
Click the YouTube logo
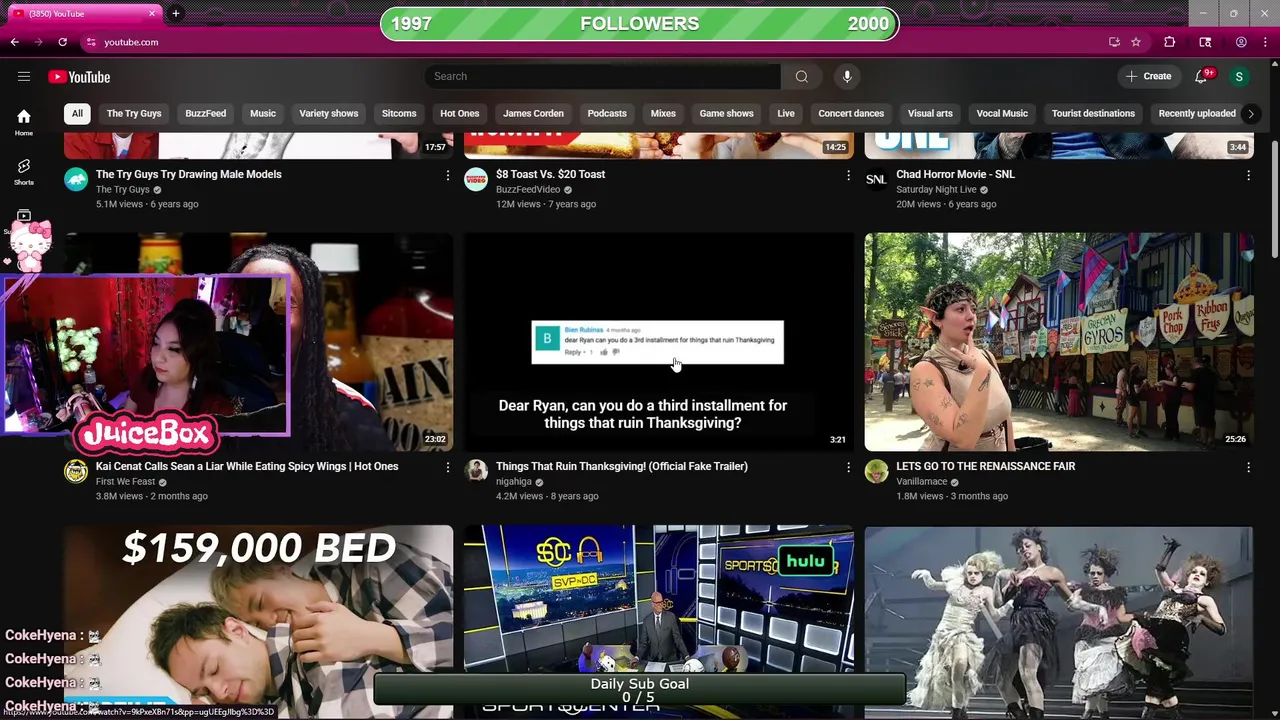tap(79, 77)
